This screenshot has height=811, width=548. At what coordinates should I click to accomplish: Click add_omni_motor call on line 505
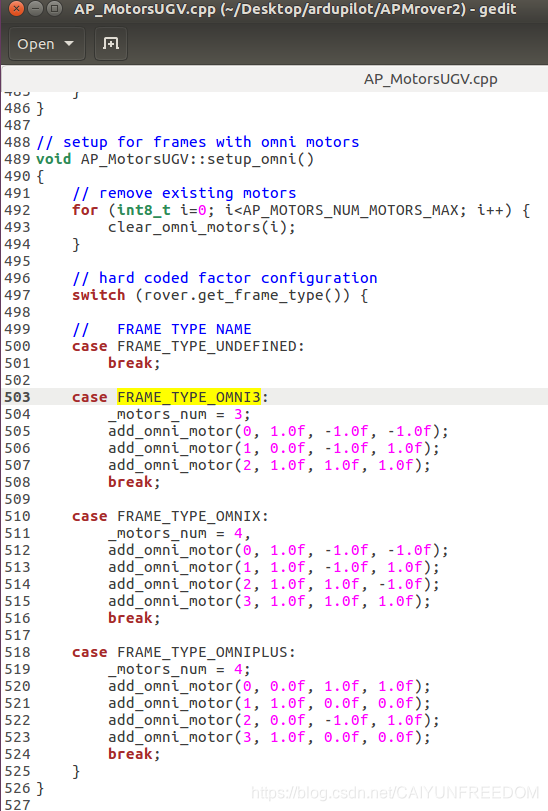278,431
